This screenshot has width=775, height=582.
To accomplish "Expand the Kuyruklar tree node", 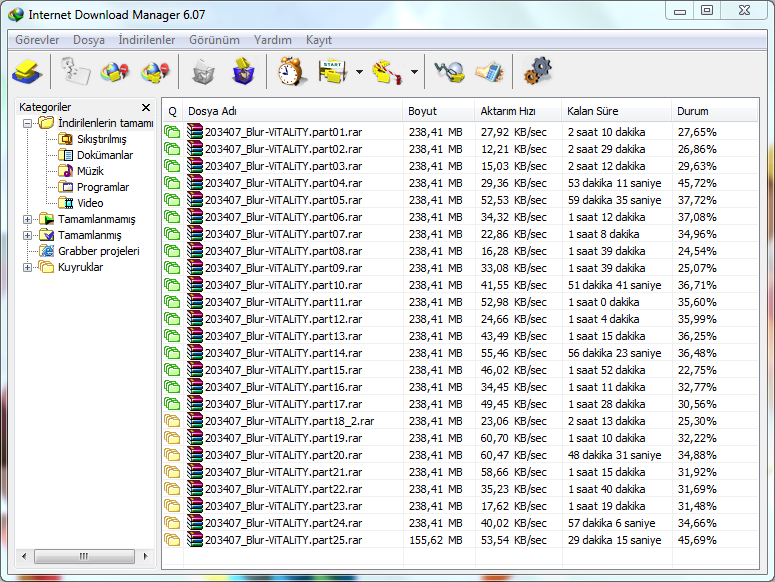I will (28, 267).
